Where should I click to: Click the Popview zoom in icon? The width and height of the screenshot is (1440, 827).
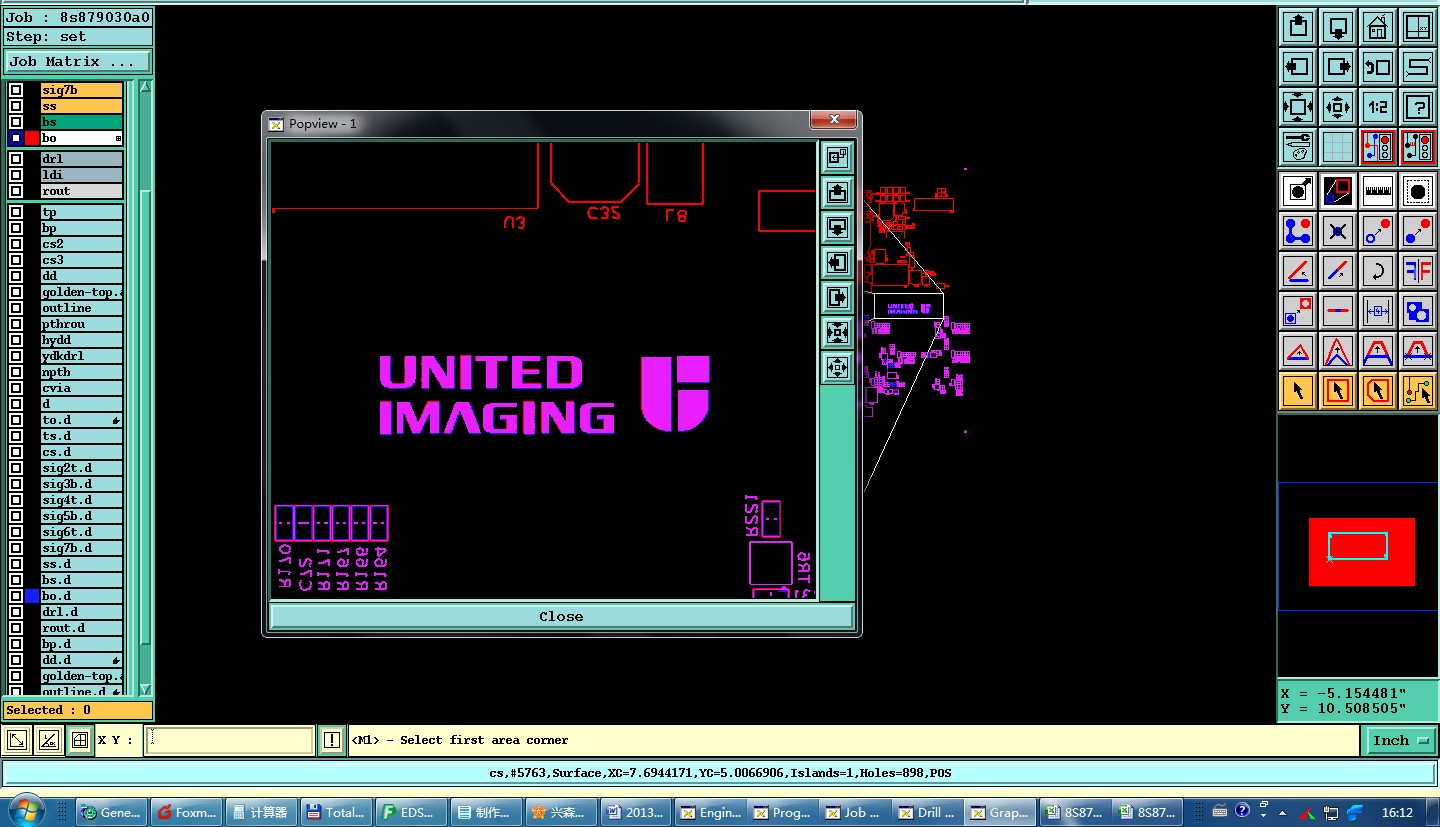pyautogui.click(x=837, y=332)
